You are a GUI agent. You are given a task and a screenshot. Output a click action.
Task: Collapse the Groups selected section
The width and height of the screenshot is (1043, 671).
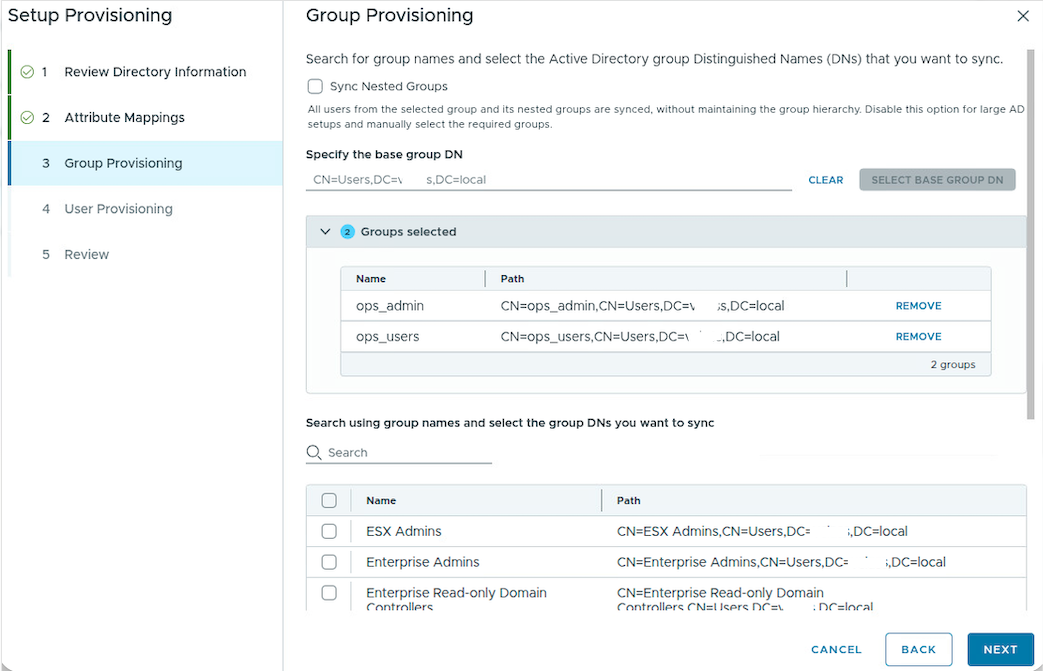point(324,231)
